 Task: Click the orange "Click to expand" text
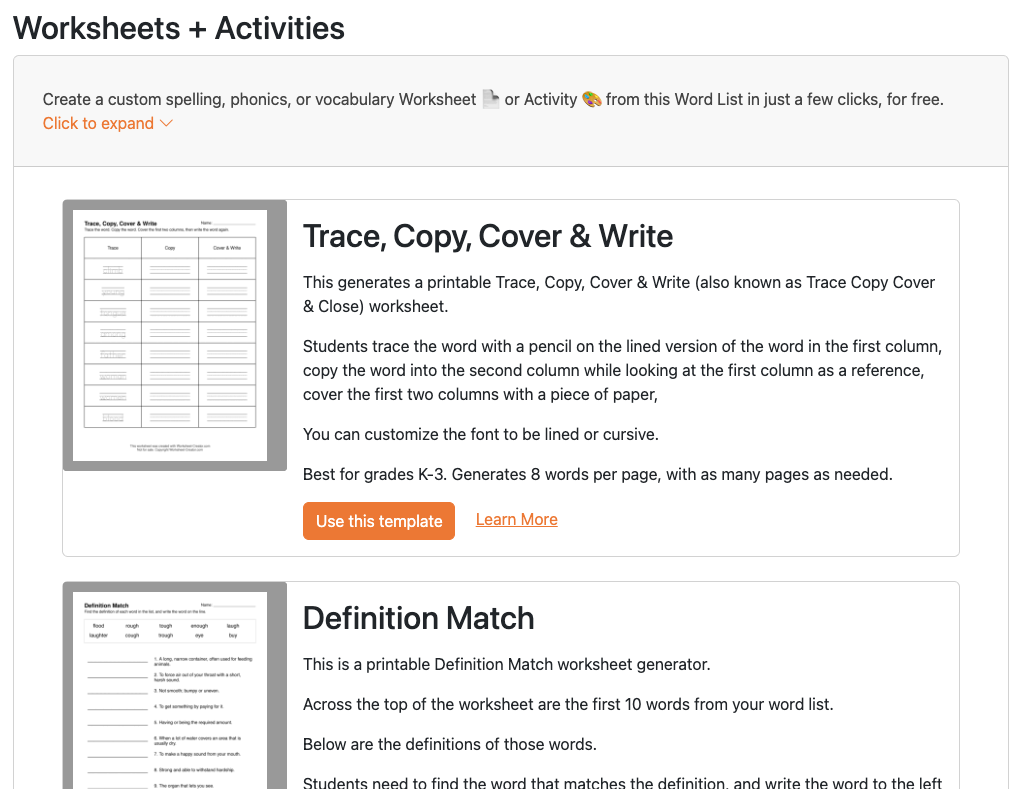coord(98,123)
